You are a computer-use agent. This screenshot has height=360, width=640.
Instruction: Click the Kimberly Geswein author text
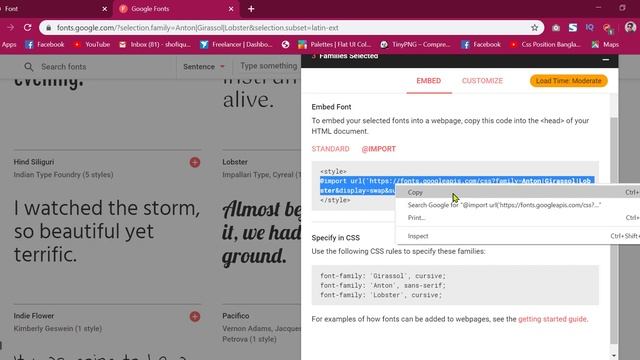click(x=58, y=329)
